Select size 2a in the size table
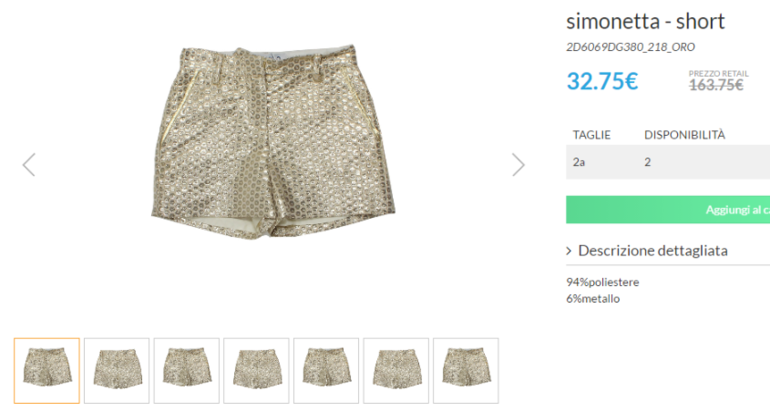This screenshot has height=411, width=770. (579, 161)
